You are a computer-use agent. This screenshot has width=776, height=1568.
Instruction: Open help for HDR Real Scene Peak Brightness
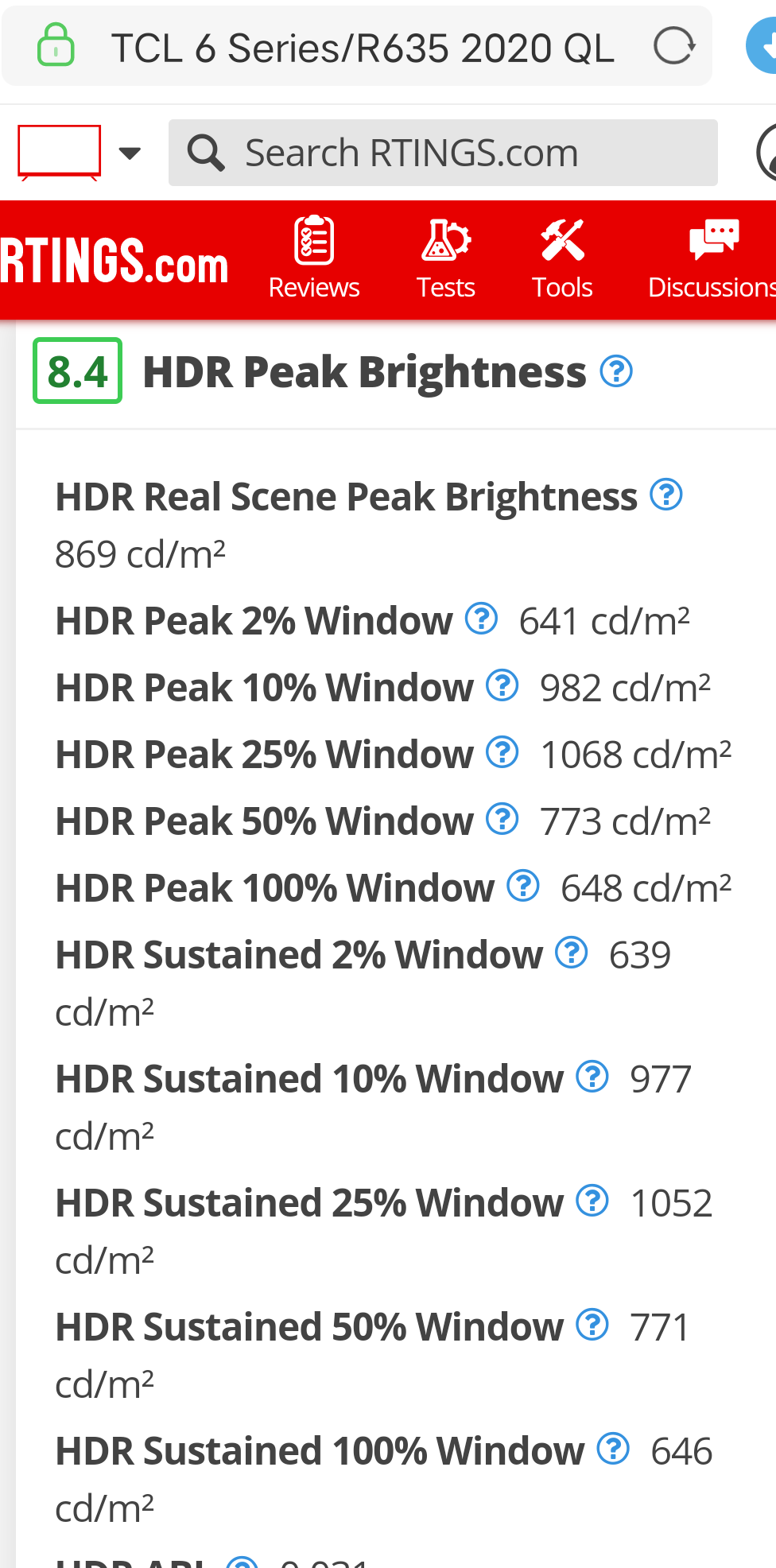point(666,495)
